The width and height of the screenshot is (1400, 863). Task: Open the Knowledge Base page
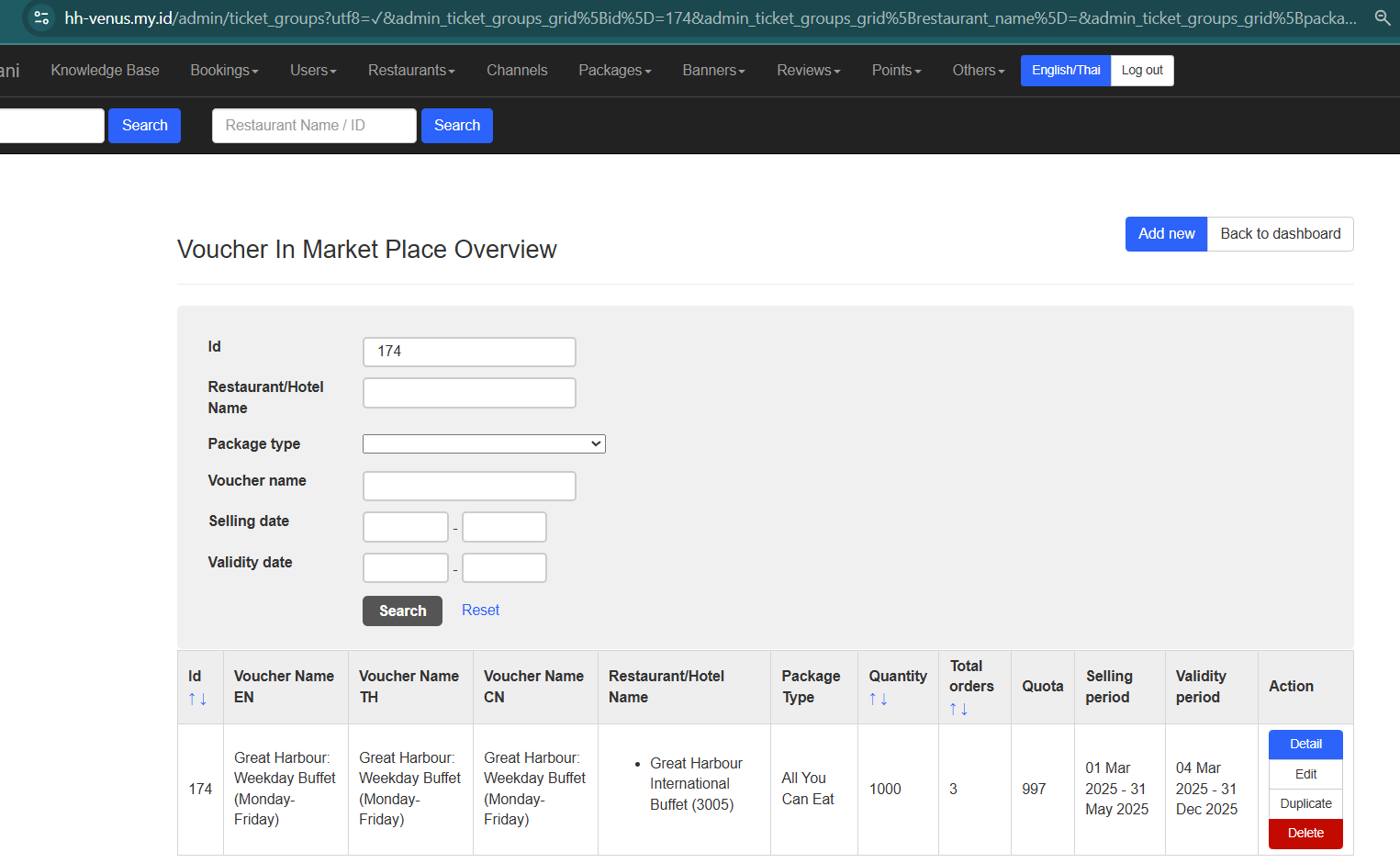(105, 71)
